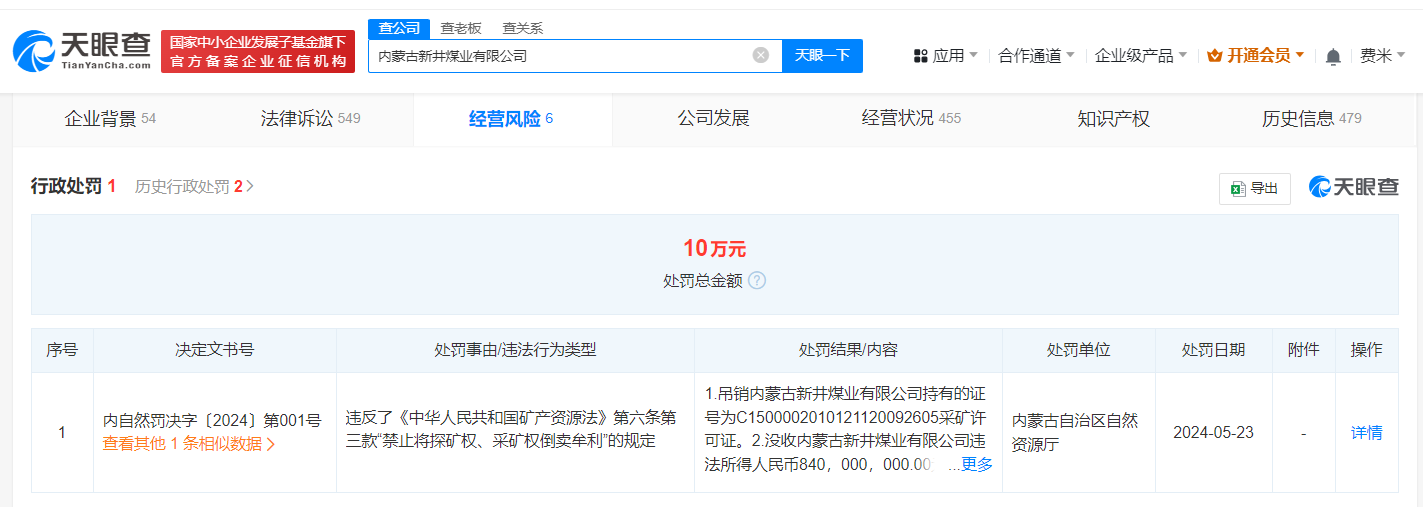
Task: Open the 费米 user menu
Action: tap(1382, 56)
